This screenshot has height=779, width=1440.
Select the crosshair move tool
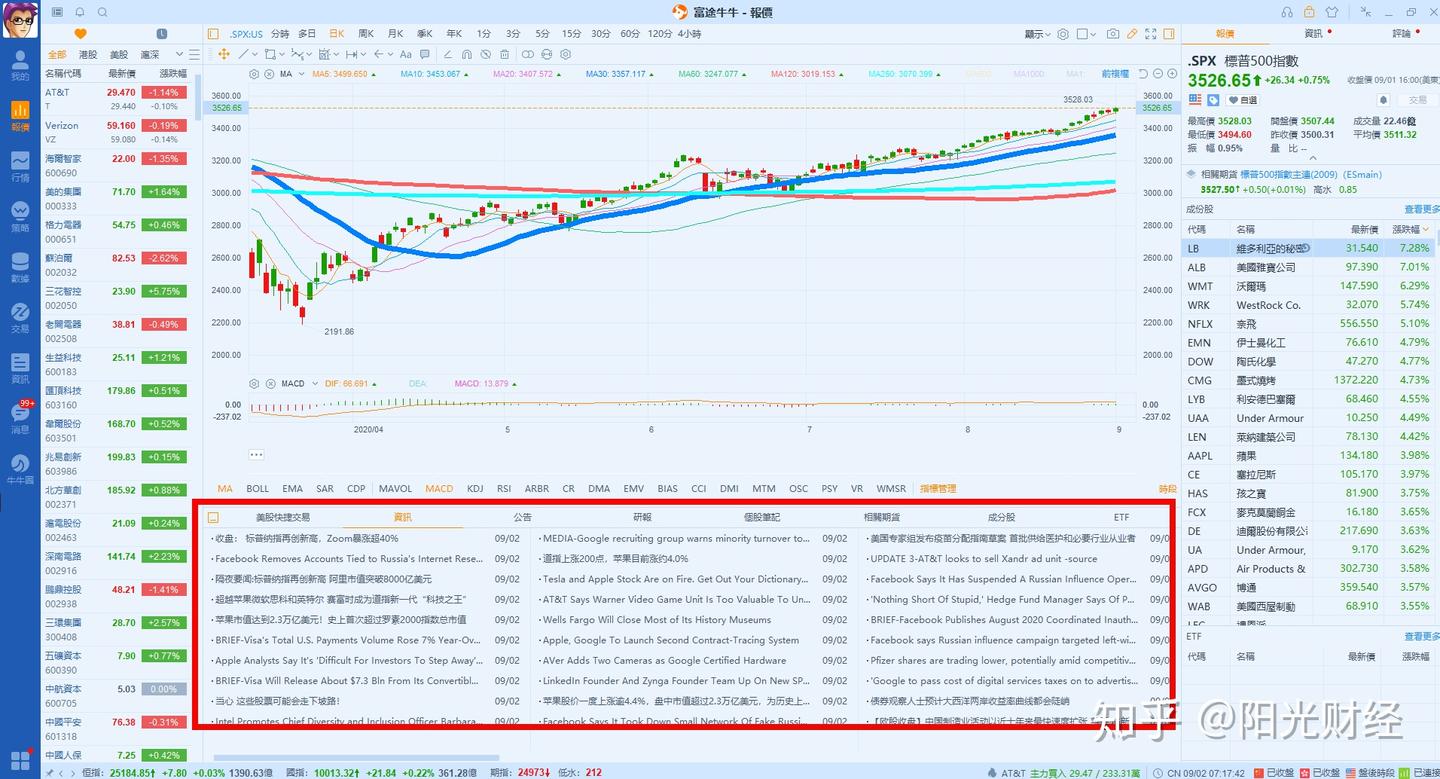coord(223,54)
